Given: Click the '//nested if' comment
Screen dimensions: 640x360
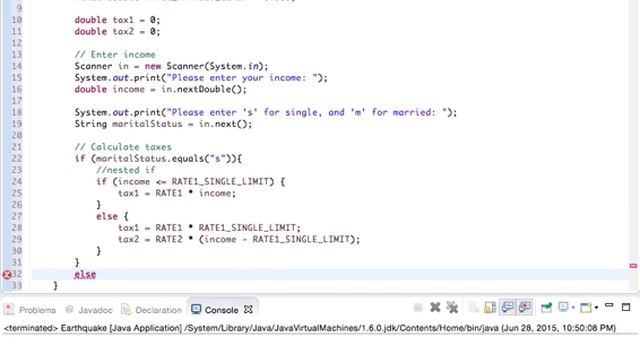Looking at the screenshot, I should click(126, 170).
